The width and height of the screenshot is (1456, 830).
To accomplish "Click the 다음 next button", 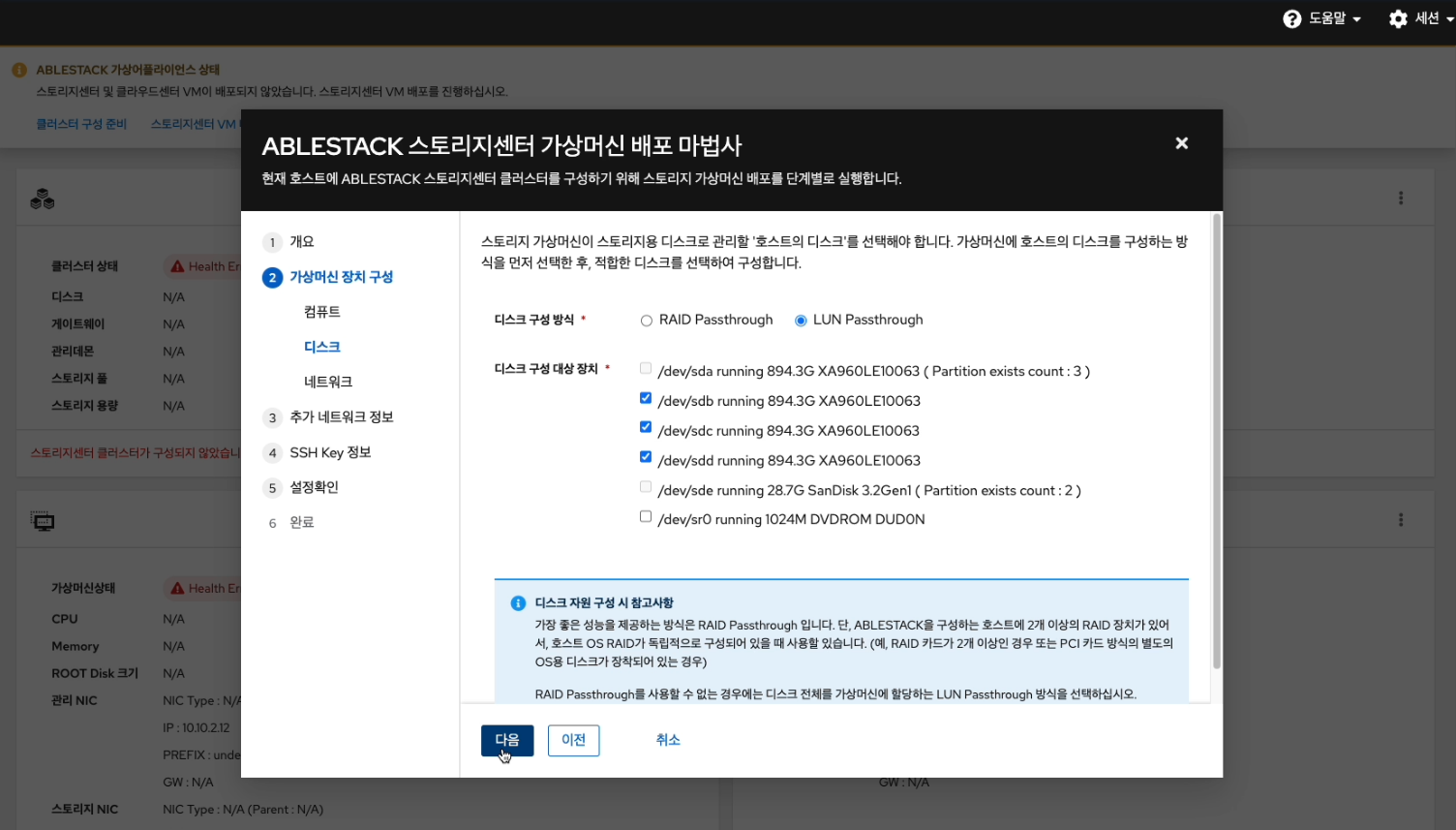I will [507, 740].
